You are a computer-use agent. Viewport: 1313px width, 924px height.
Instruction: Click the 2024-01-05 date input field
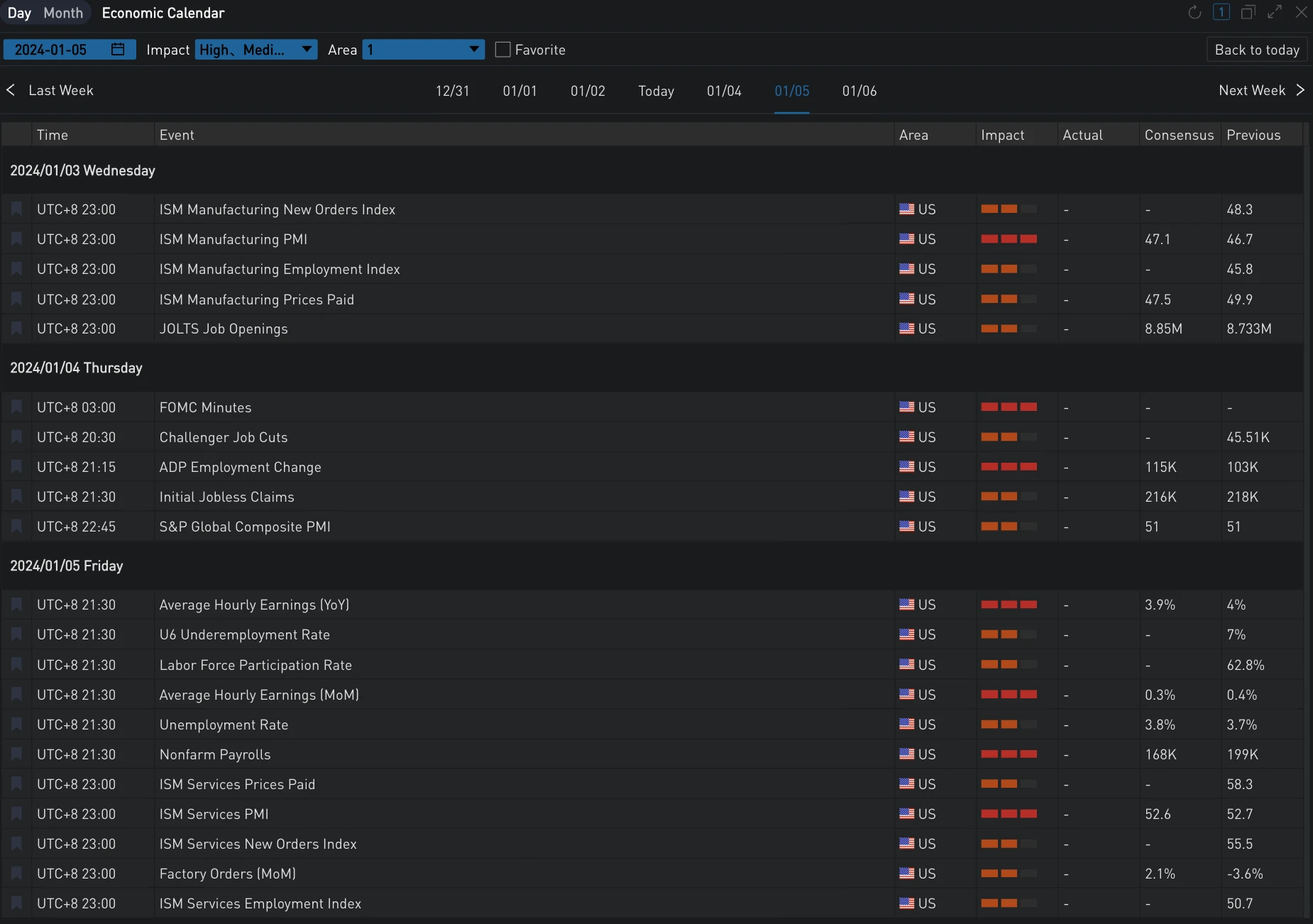point(51,50)
